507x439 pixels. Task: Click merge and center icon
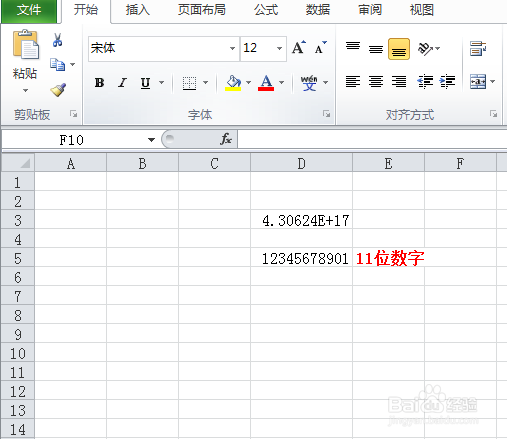(478, 81)
